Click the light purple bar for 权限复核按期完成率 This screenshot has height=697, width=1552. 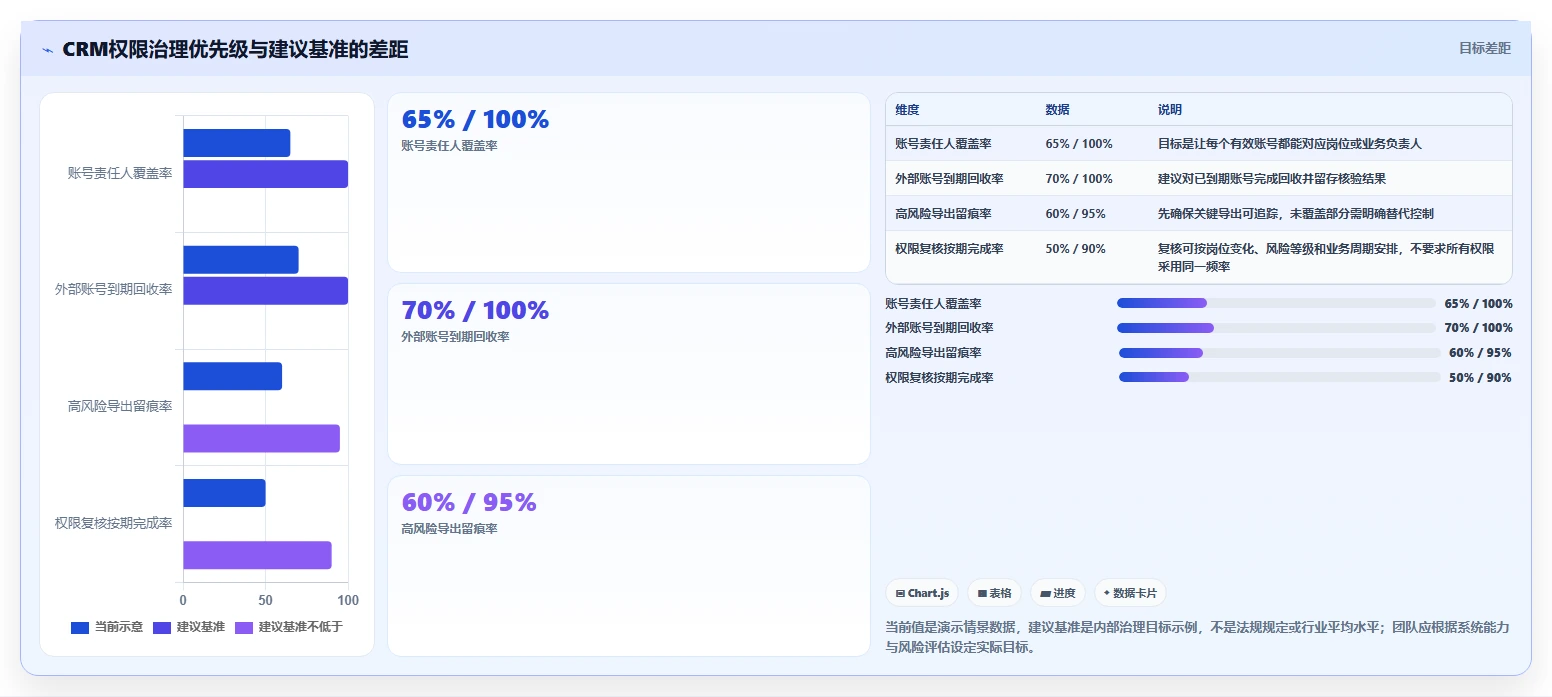click(x=257, y=555)
